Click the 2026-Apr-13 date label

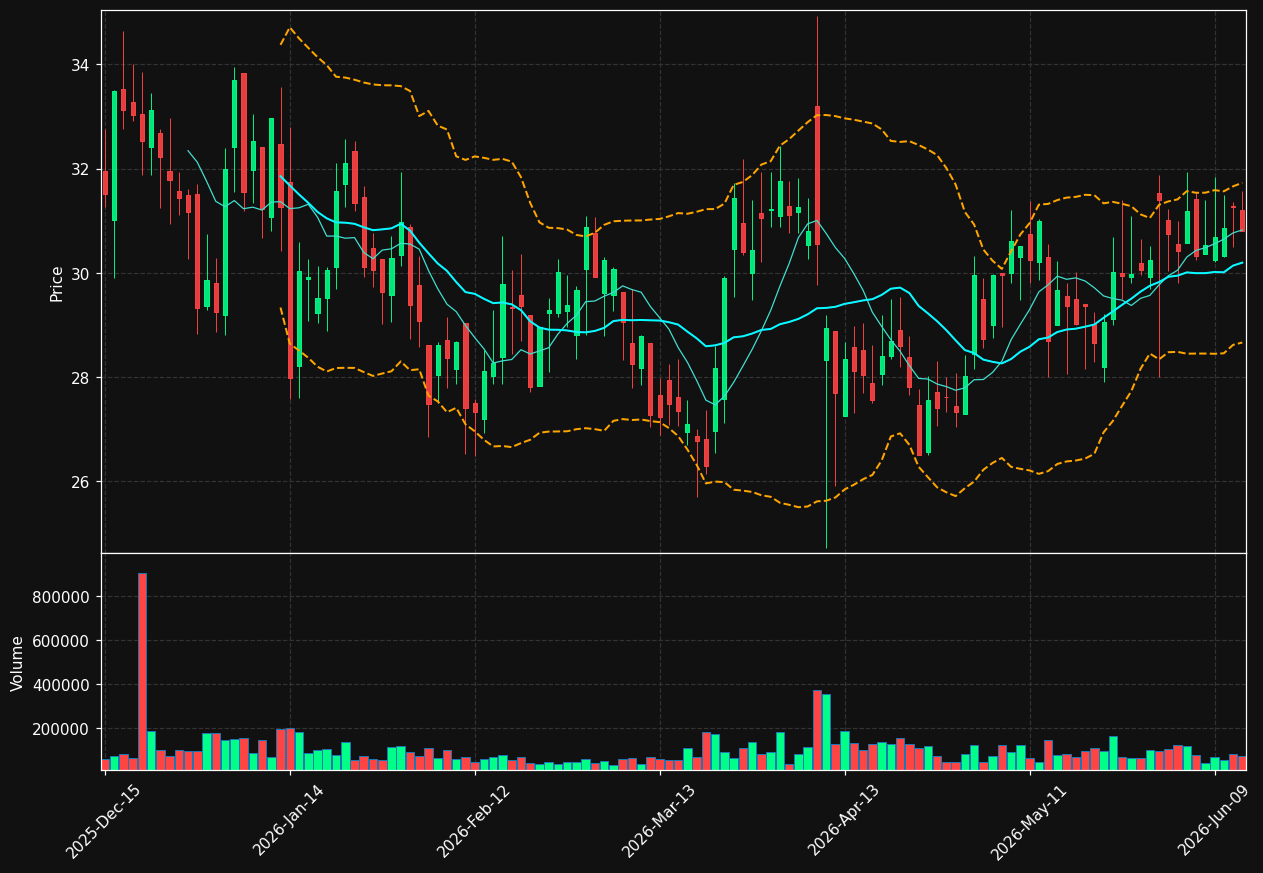(x=843, y=821)
